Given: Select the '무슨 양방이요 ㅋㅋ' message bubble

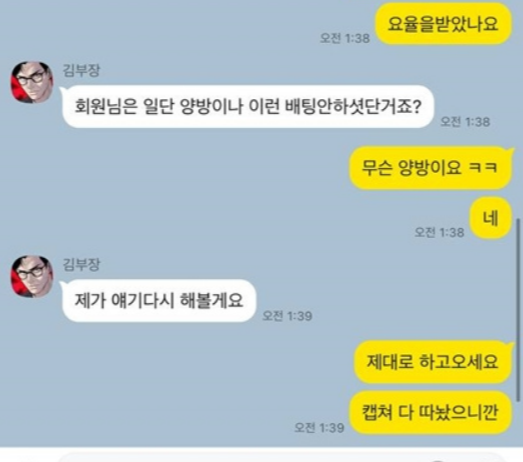Looking at the screenshot, I should [x=431, y=168].
